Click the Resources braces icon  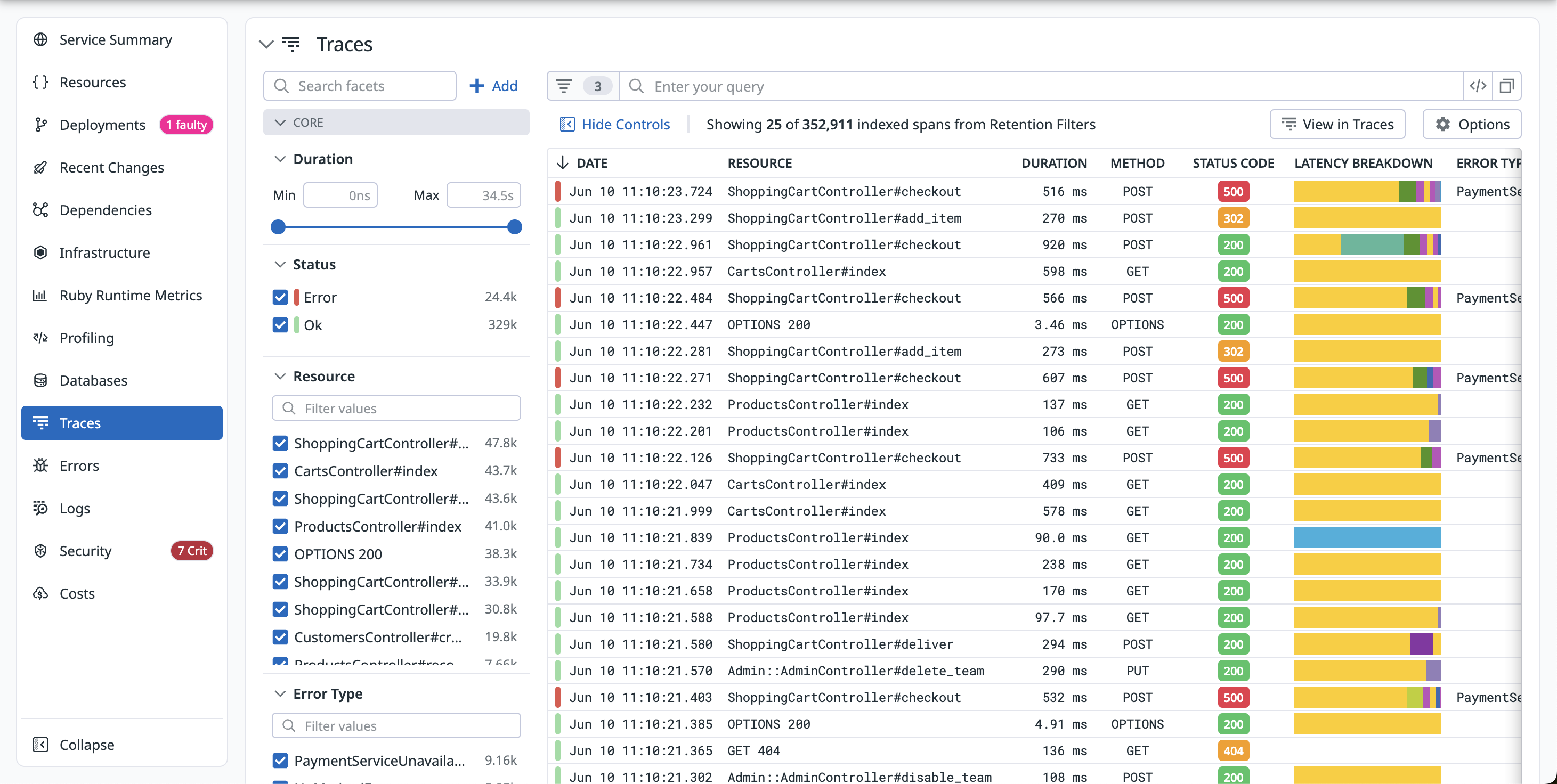point(40,82)
